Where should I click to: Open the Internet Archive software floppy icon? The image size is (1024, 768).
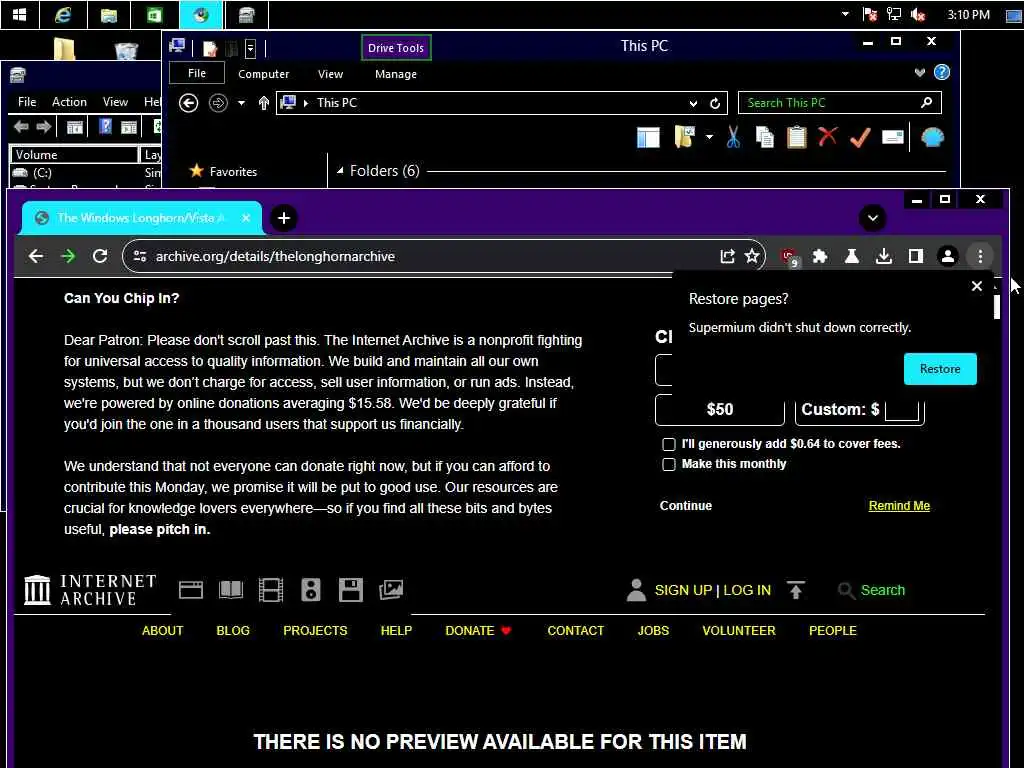(351, 590)
